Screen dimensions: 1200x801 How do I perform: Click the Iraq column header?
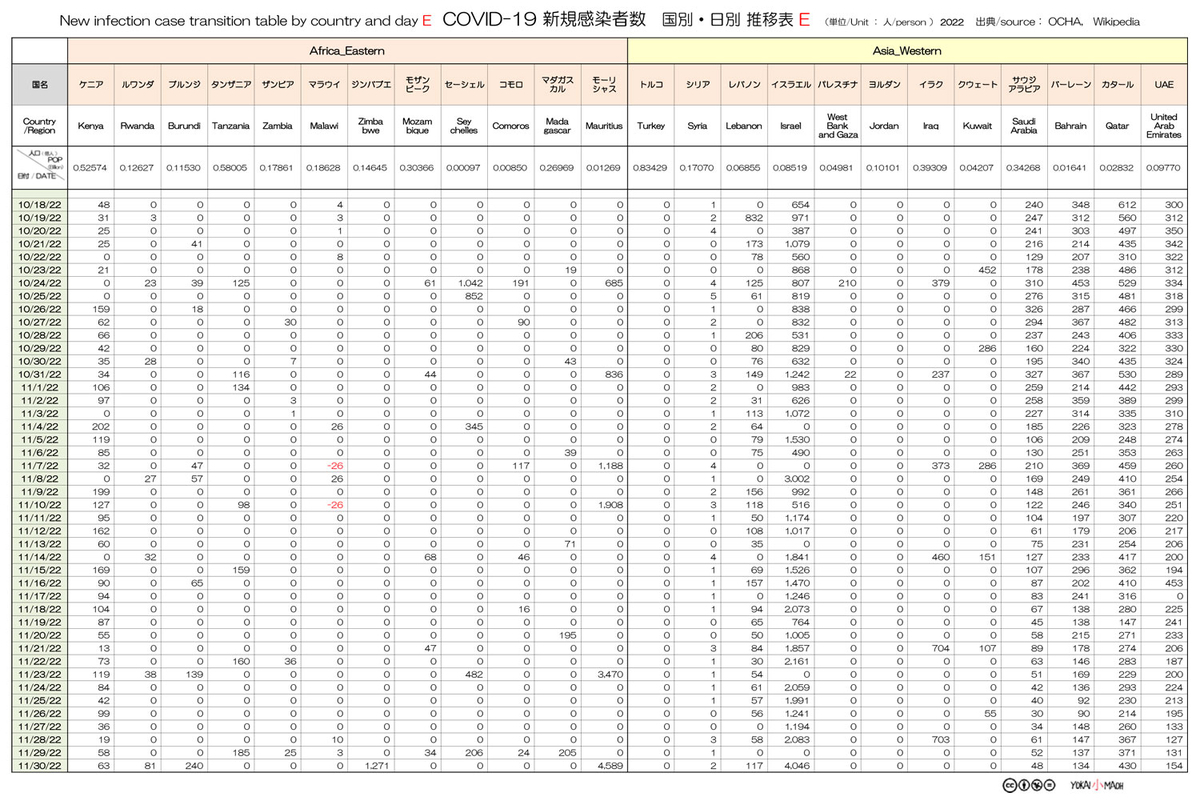[x=931, y=127]
